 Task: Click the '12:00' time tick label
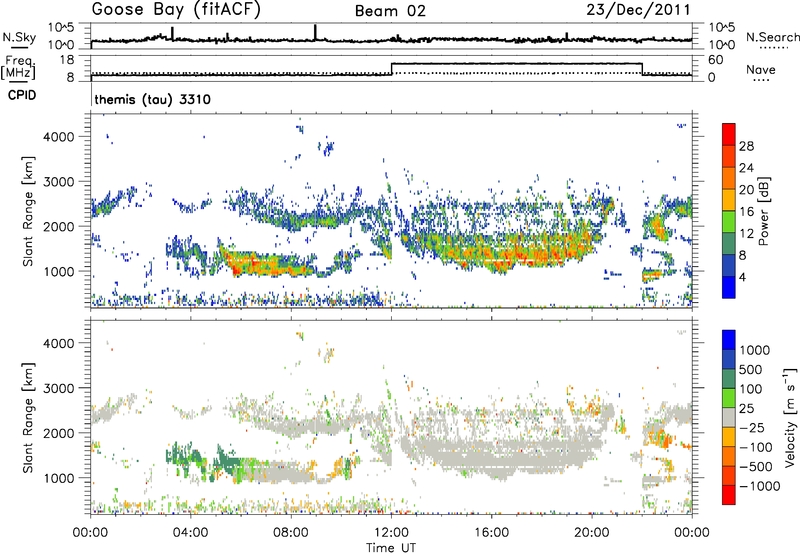click(391, 533)
